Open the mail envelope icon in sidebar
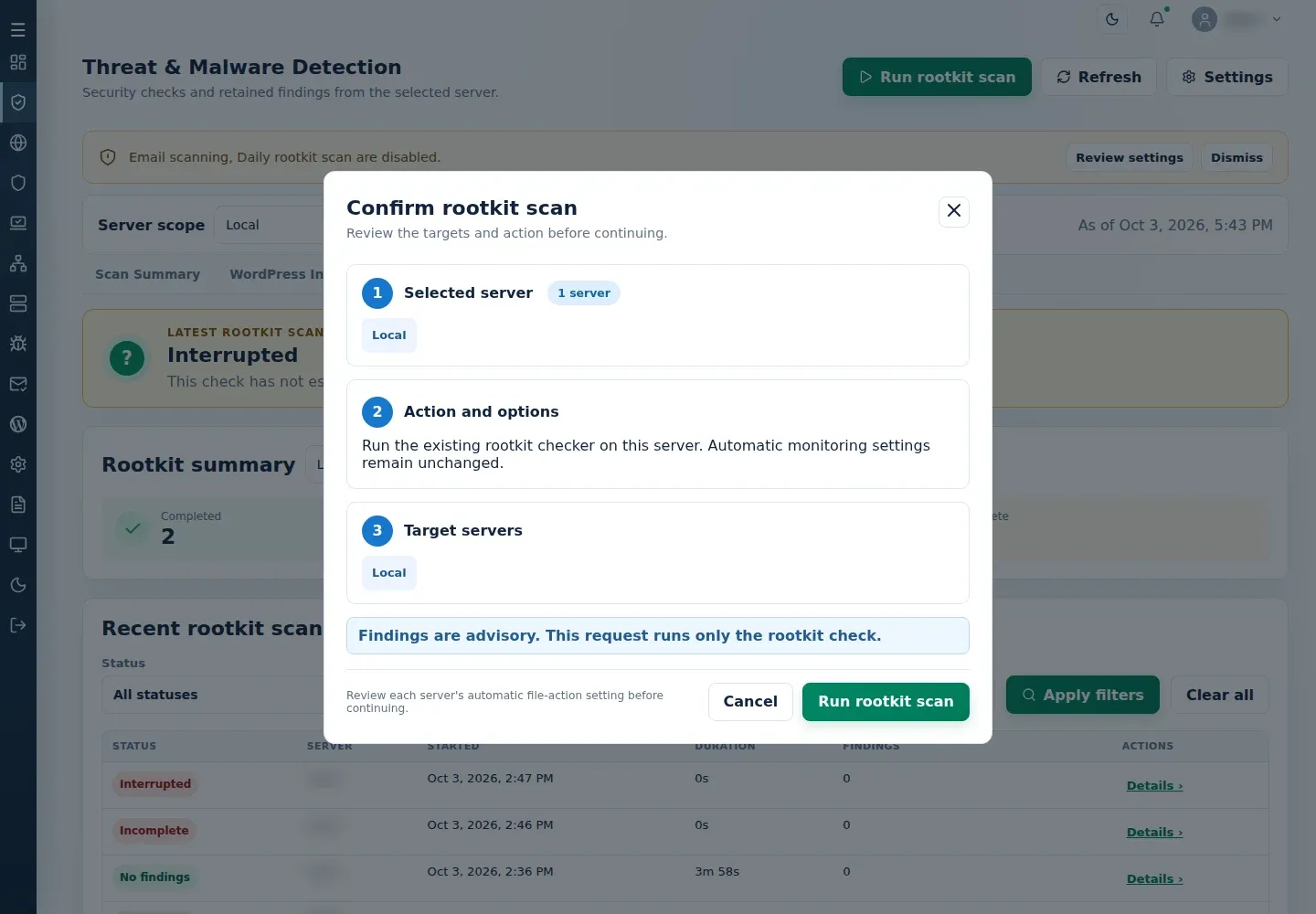Screen dimensions: 1316x914 point(18,384)
